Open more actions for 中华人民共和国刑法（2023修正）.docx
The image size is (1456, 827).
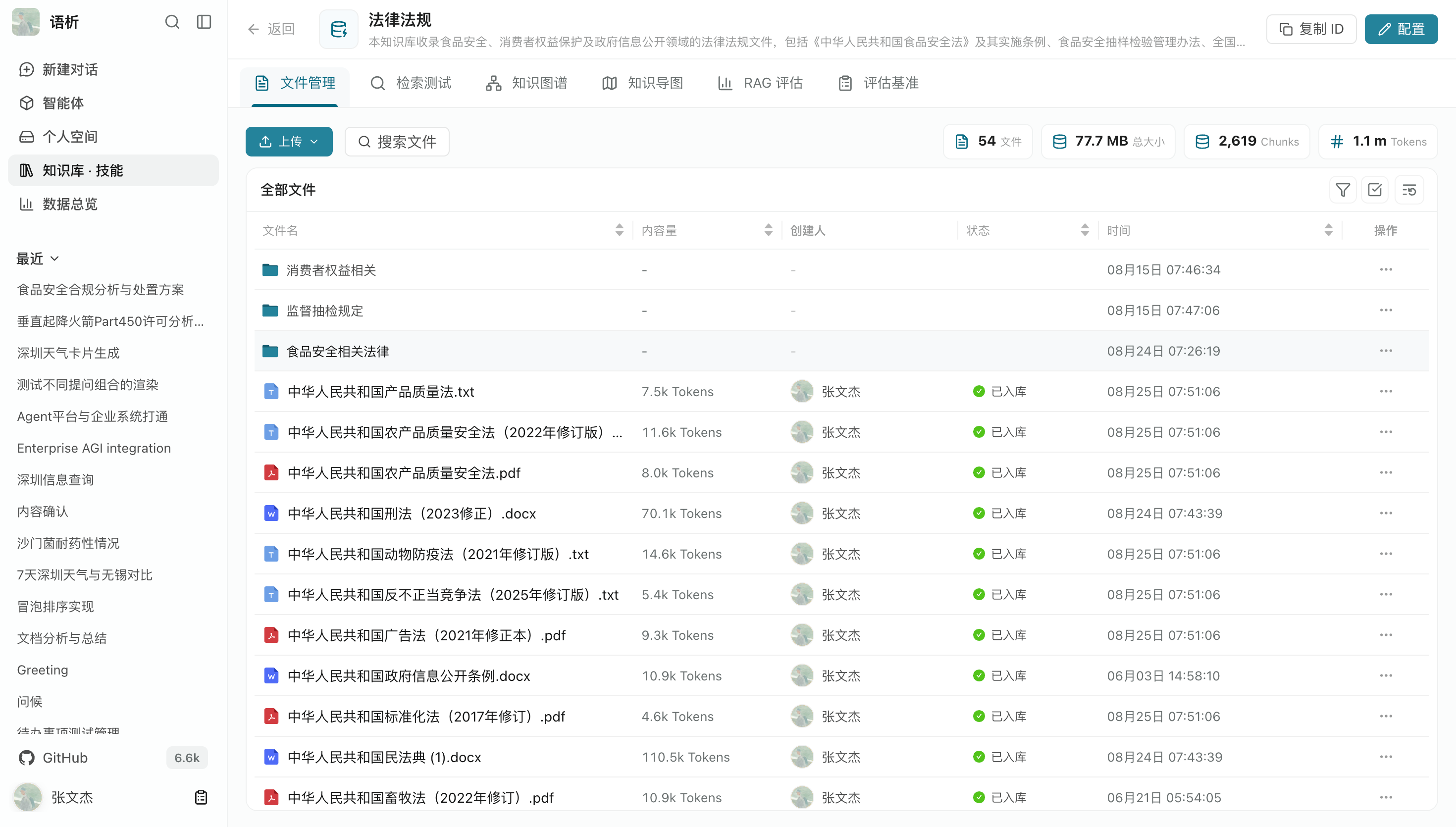[1386, 514]
